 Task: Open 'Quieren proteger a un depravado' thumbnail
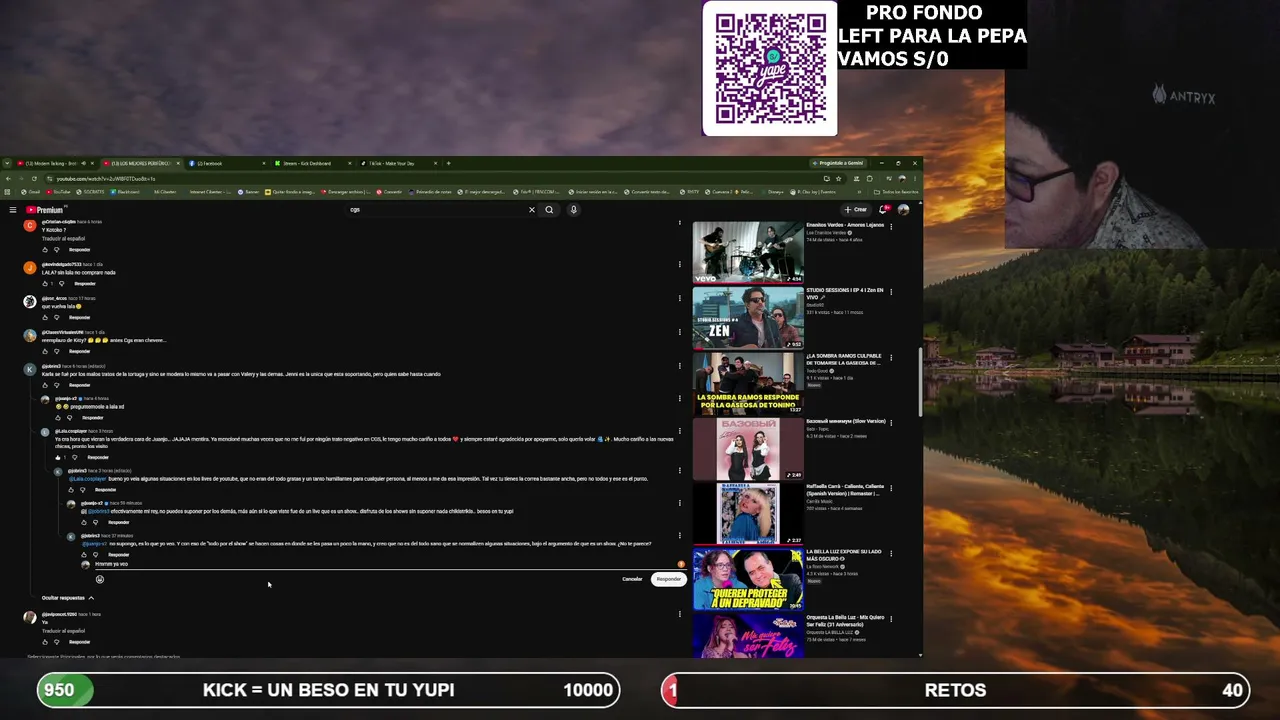(748, 580)
